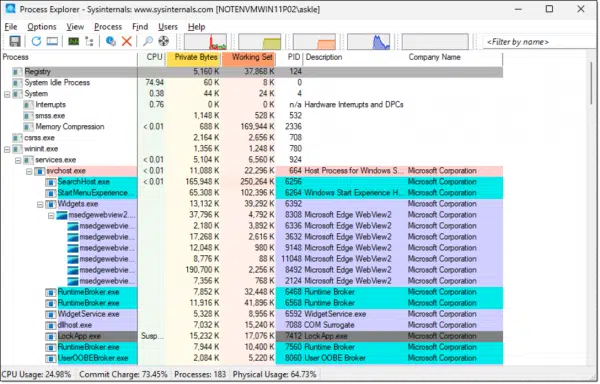This screenshot has width=600, height=384.
Task: Select the smss.exe process
Action: 252,116
